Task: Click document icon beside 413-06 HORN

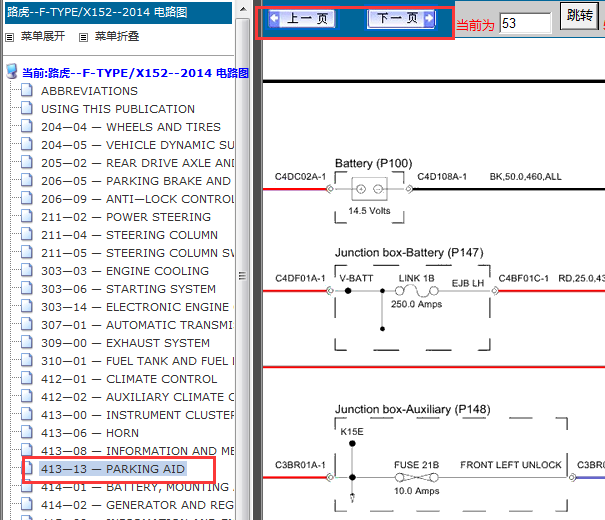Action: [x=27, y=432]
